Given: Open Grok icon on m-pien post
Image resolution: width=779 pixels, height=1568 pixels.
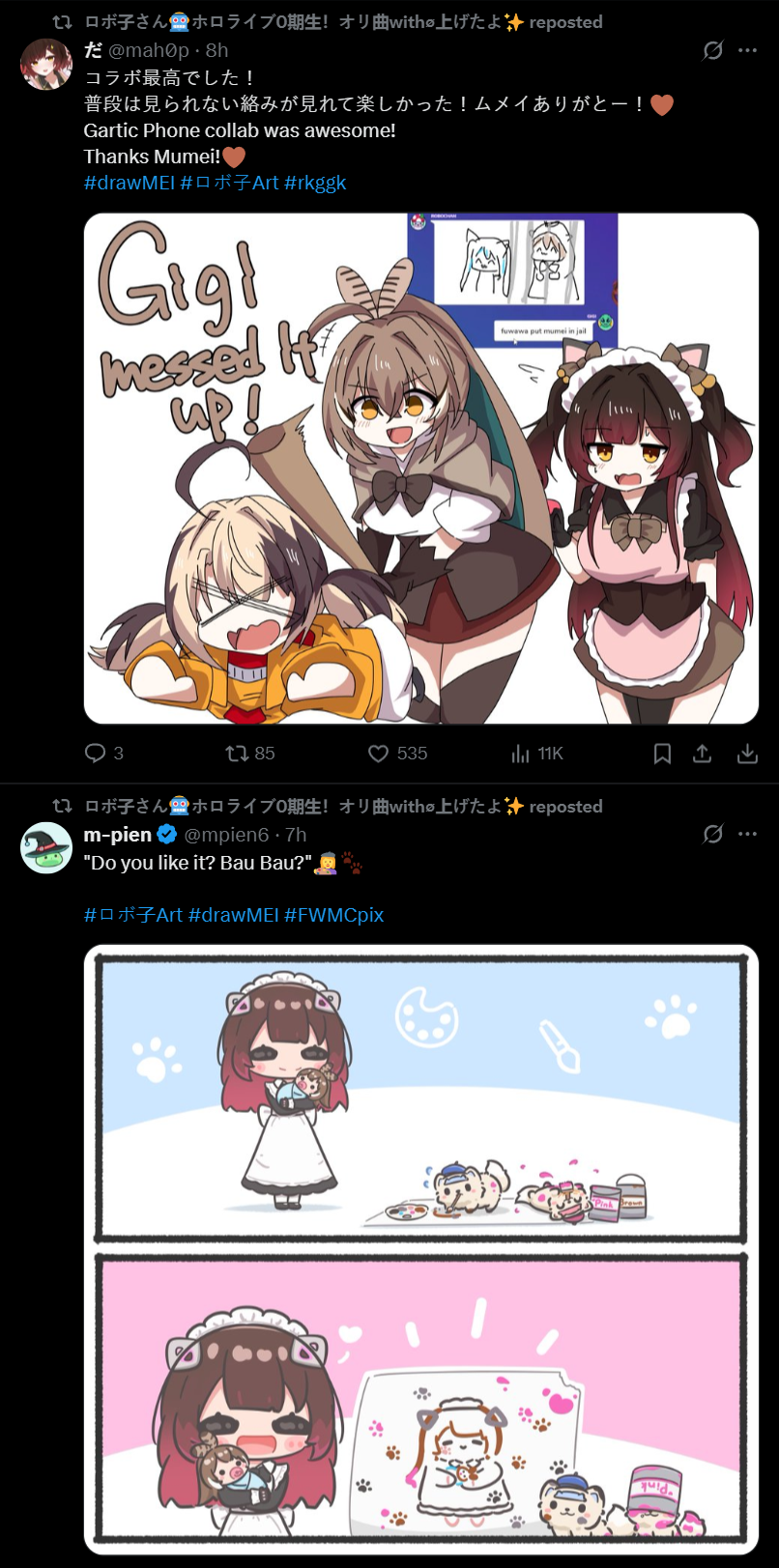Looking at the screenshot, I should 713,834.
